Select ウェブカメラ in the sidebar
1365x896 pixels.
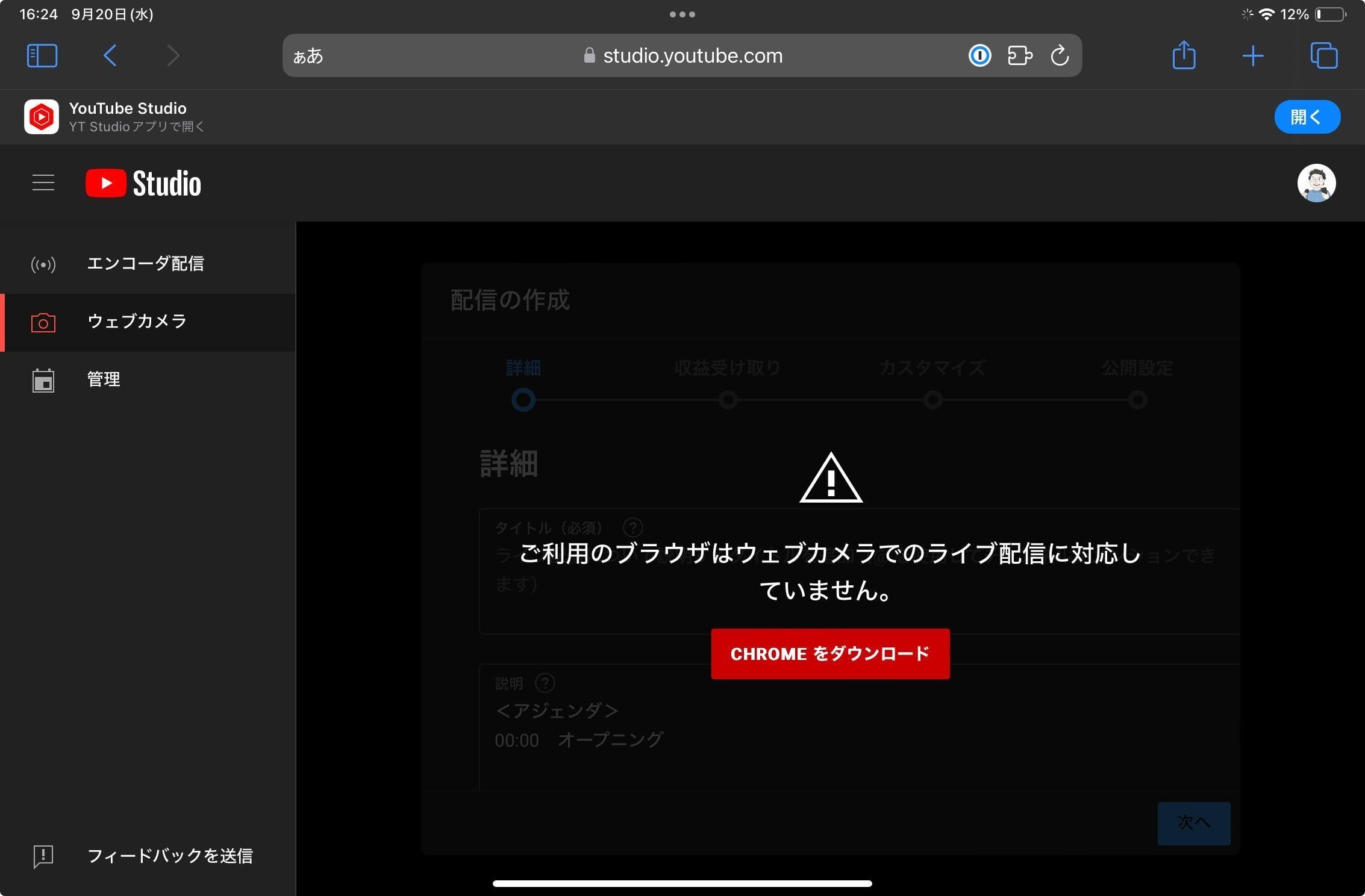point(148,322)
